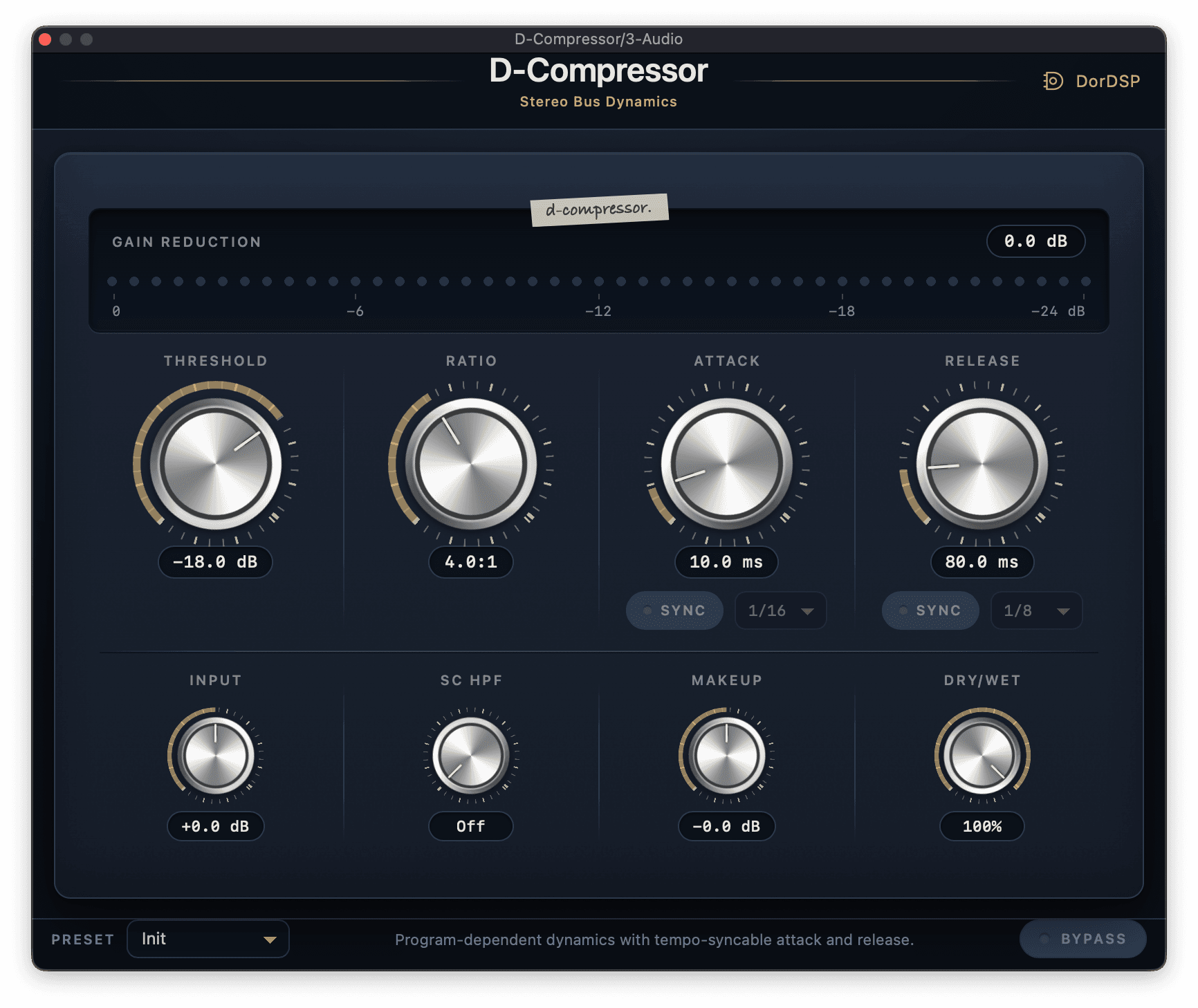Click the Release knob

click(x=982, y=463)
